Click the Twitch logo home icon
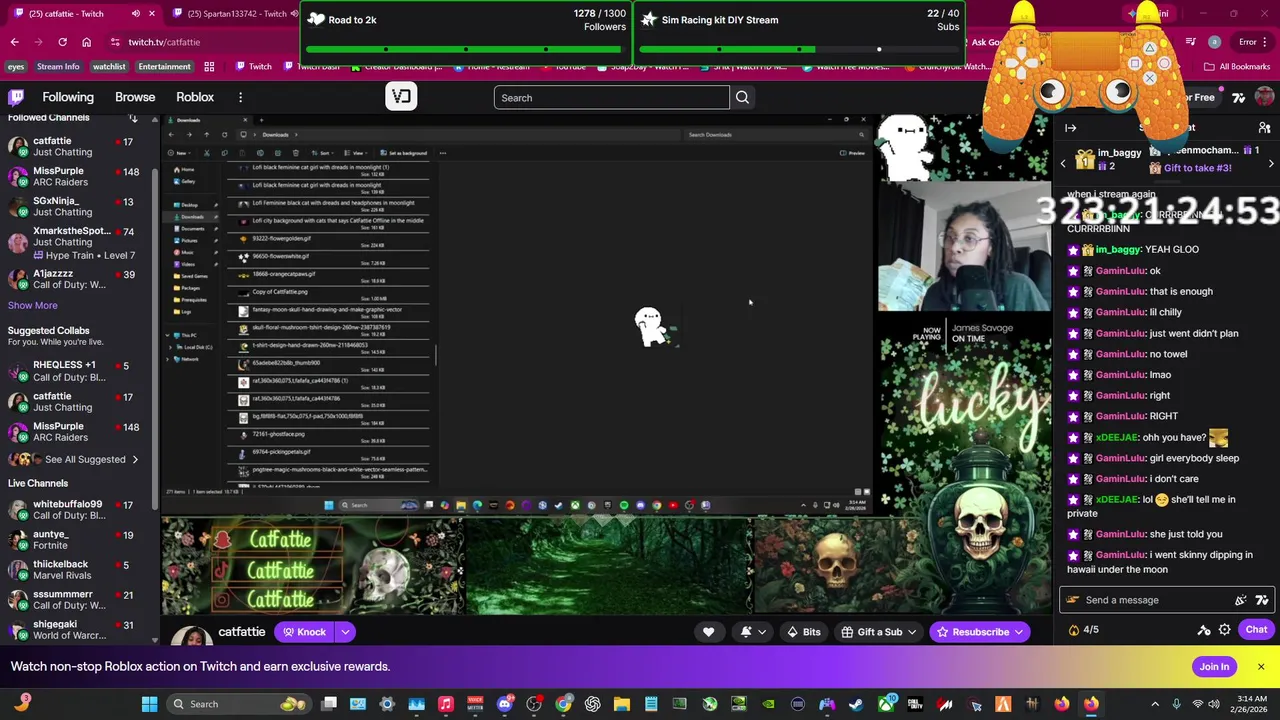Image resolution: width=1280 pixels, height=720 pixels. (x=16, y=97)
